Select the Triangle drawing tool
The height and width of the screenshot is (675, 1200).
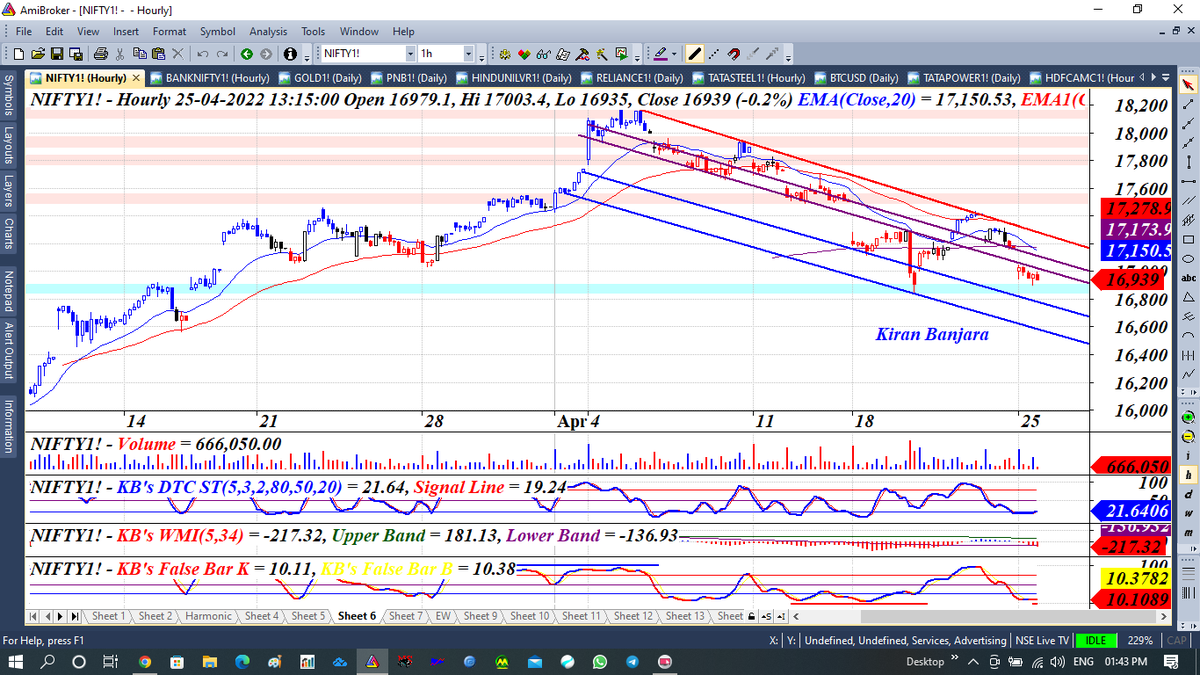(1188, 296)
